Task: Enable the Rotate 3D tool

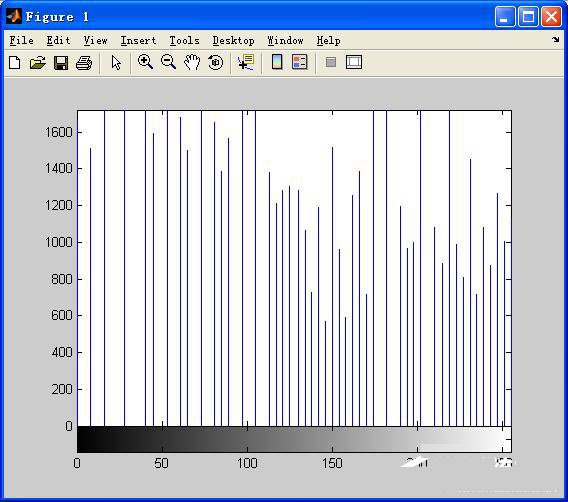Action: click(216, 62)
